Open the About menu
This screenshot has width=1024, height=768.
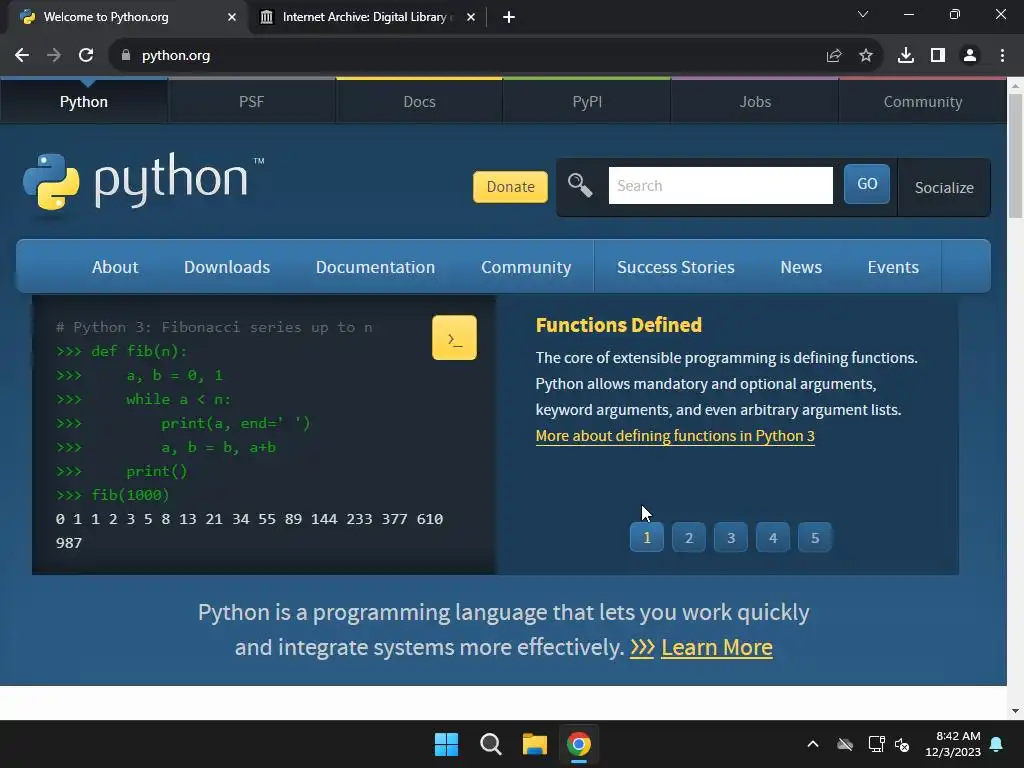115,267
